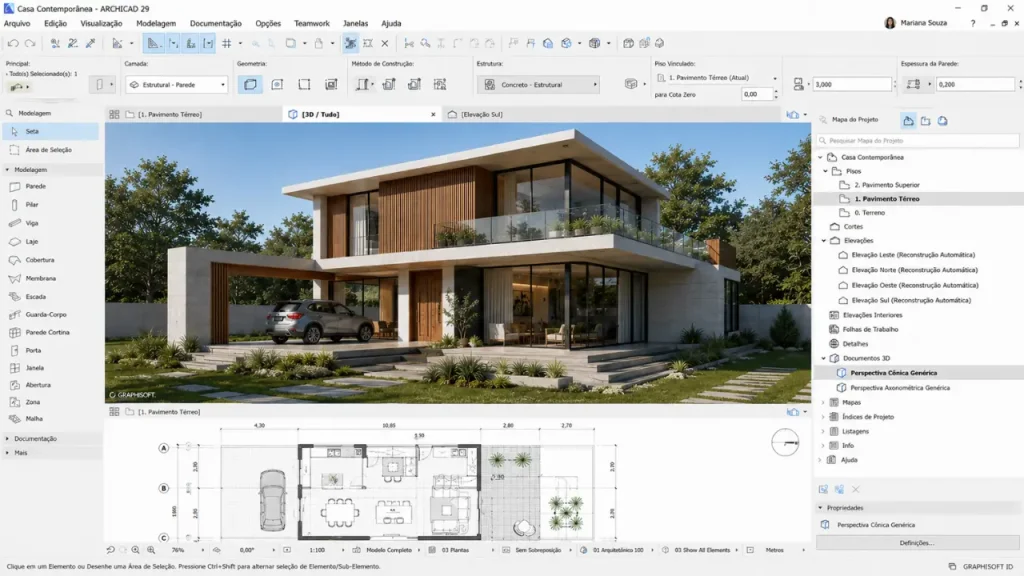Select the Guarda-Corpo railing tool
This screenshot has width=1024, height=576.
(x=46, y=314)
